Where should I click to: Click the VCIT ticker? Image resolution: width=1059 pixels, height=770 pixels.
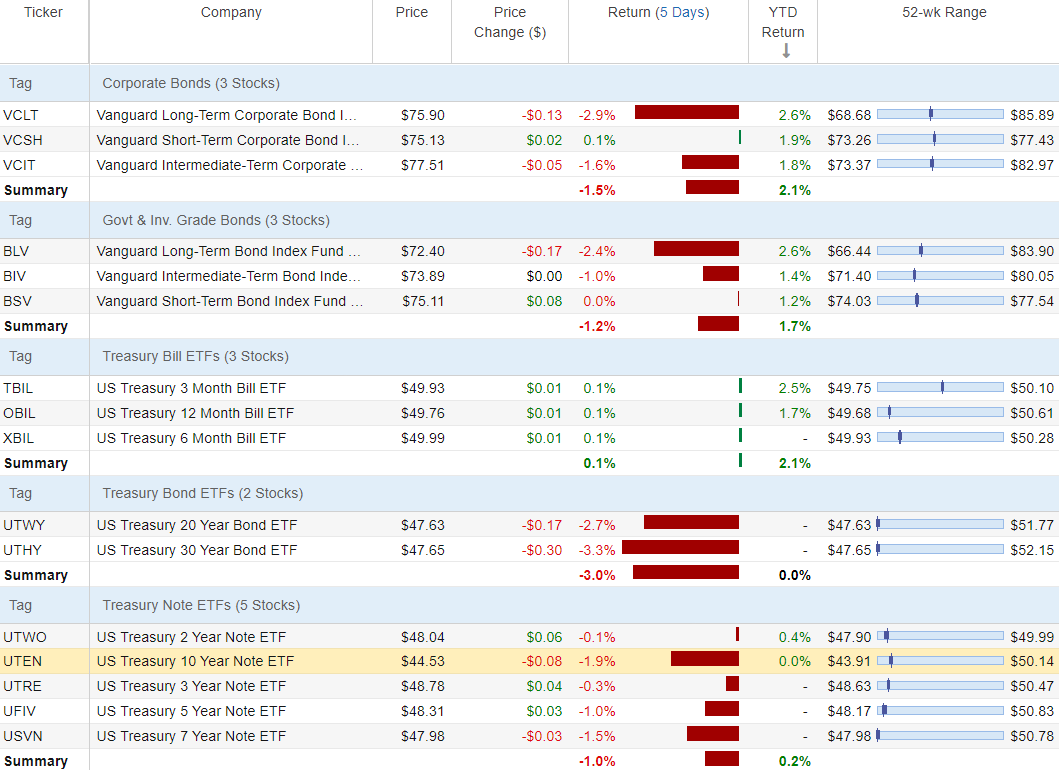(x=20, y=165)
